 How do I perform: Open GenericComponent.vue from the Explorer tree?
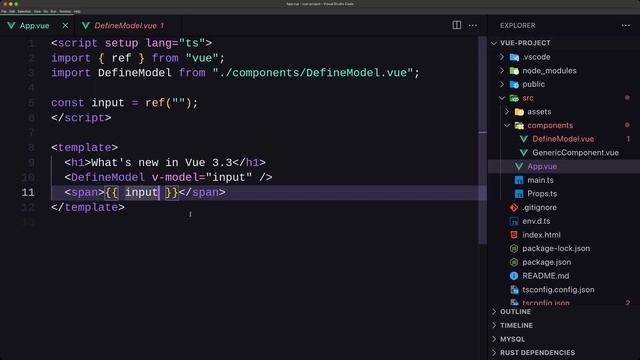pyautogui.click(x=575, y=153)
